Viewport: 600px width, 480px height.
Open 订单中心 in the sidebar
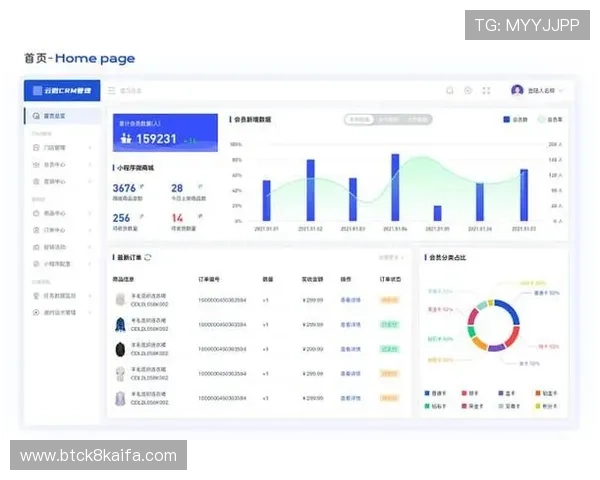tap(55, 229)
